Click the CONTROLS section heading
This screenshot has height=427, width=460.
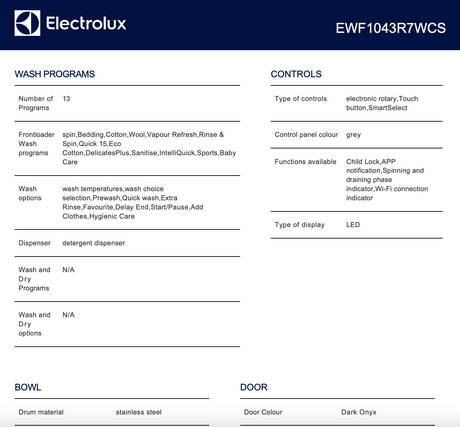tap(296, 74)
